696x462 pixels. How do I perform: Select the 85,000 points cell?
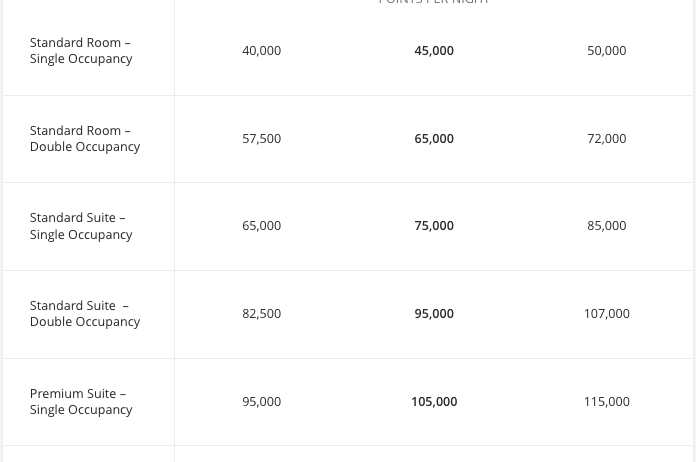coord(606,226)
